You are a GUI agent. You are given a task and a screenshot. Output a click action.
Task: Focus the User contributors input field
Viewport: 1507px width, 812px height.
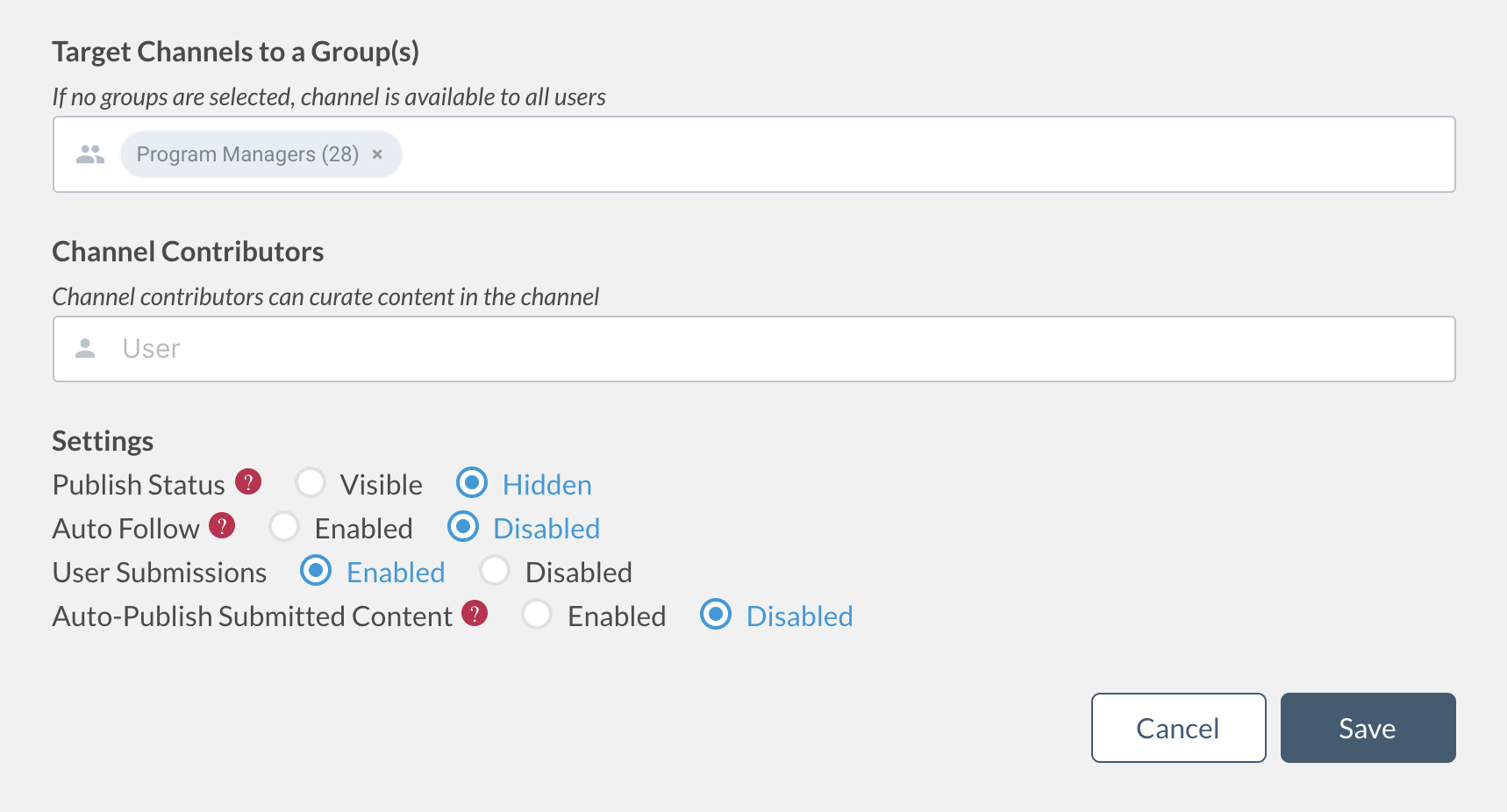click(754, 349)
